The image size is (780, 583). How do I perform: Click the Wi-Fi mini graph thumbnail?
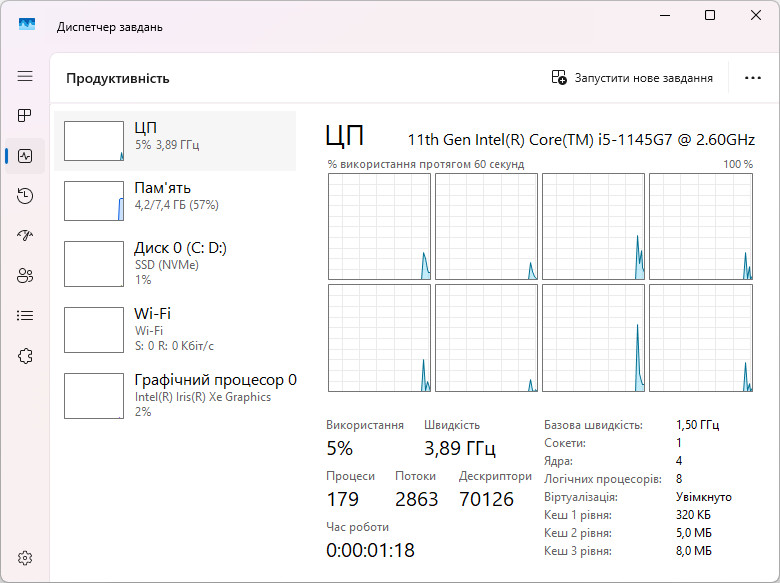coord(94,329)
